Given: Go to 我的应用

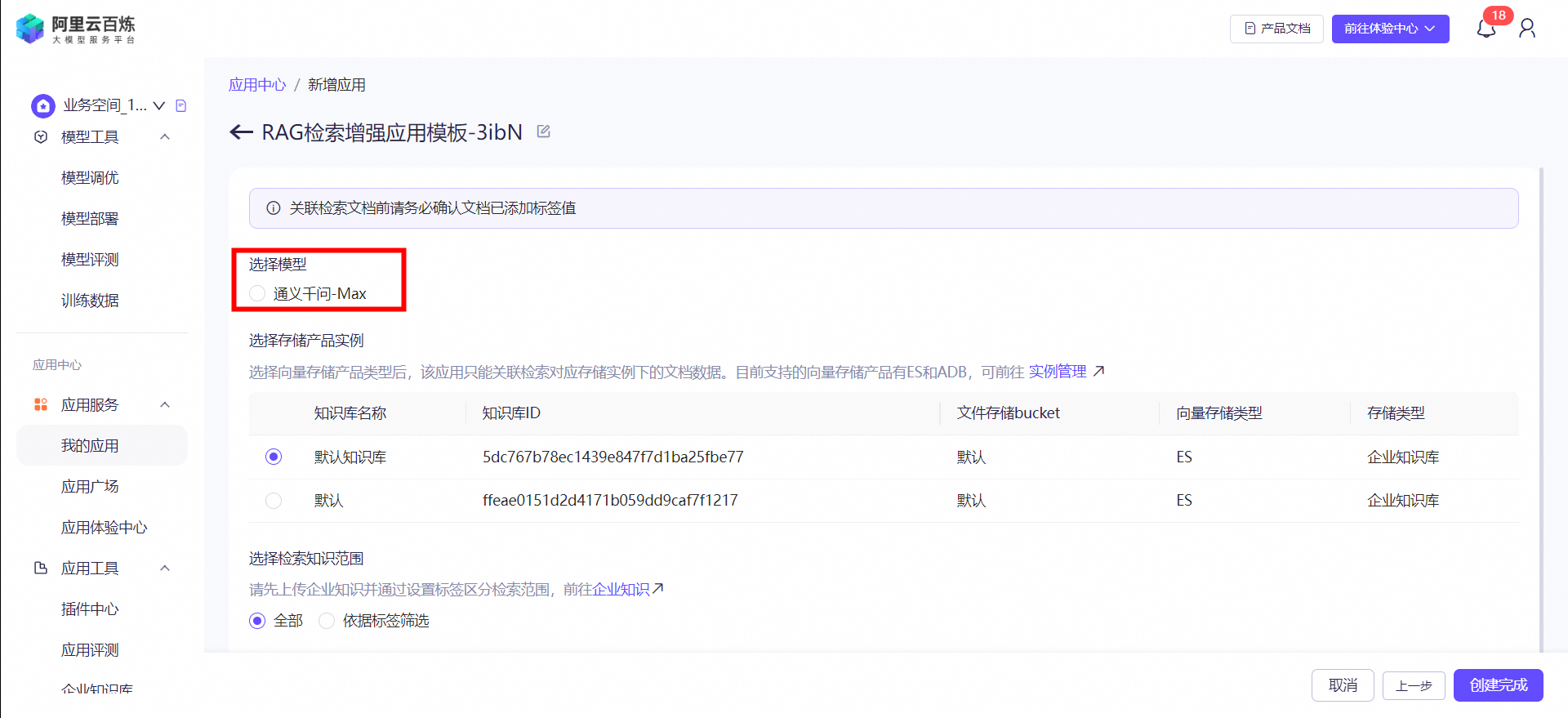Looking at the screenshot, I should point(102,445).
